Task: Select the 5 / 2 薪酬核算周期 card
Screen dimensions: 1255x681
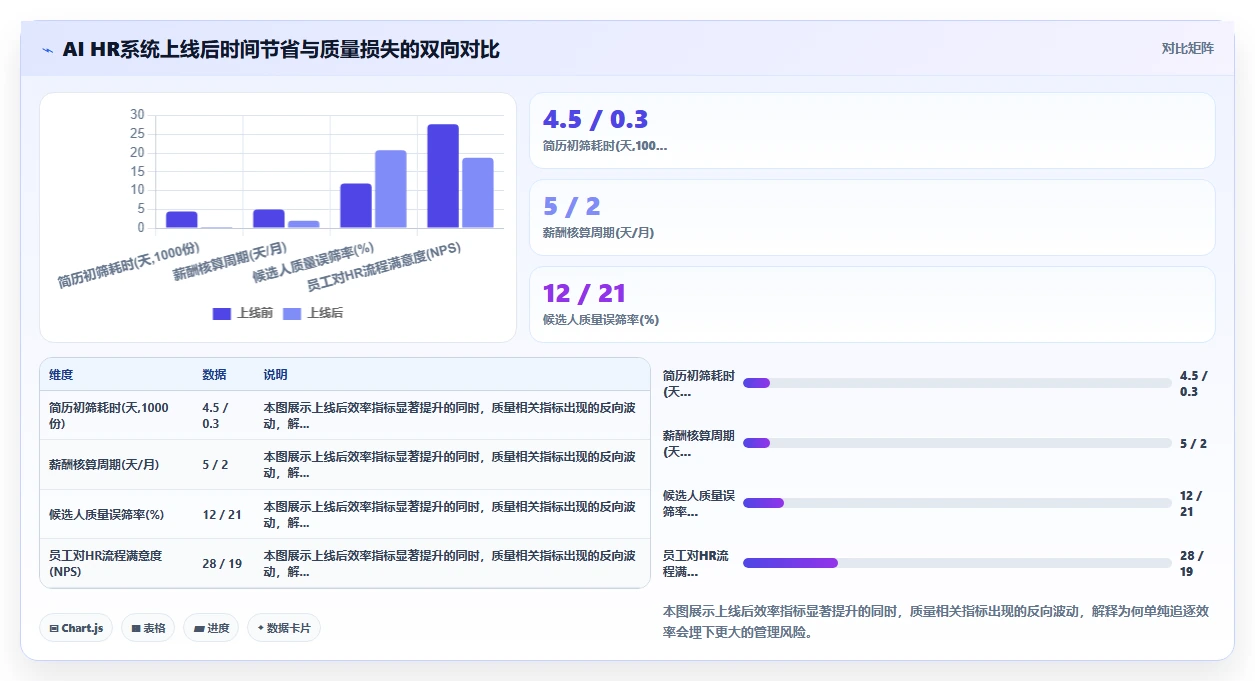Action: click(x=872, y=218)
